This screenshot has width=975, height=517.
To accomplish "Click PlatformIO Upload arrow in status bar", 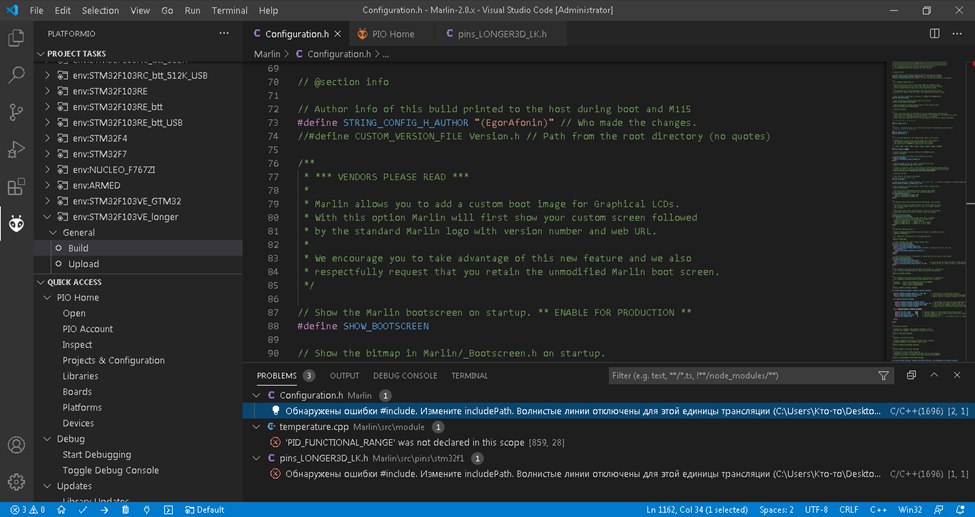I will tap(104, 510).
